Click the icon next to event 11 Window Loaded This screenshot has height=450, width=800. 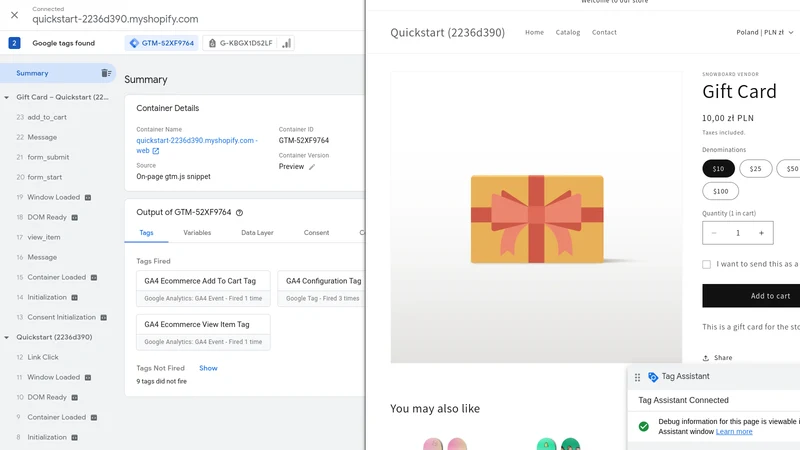coord(88,378)
